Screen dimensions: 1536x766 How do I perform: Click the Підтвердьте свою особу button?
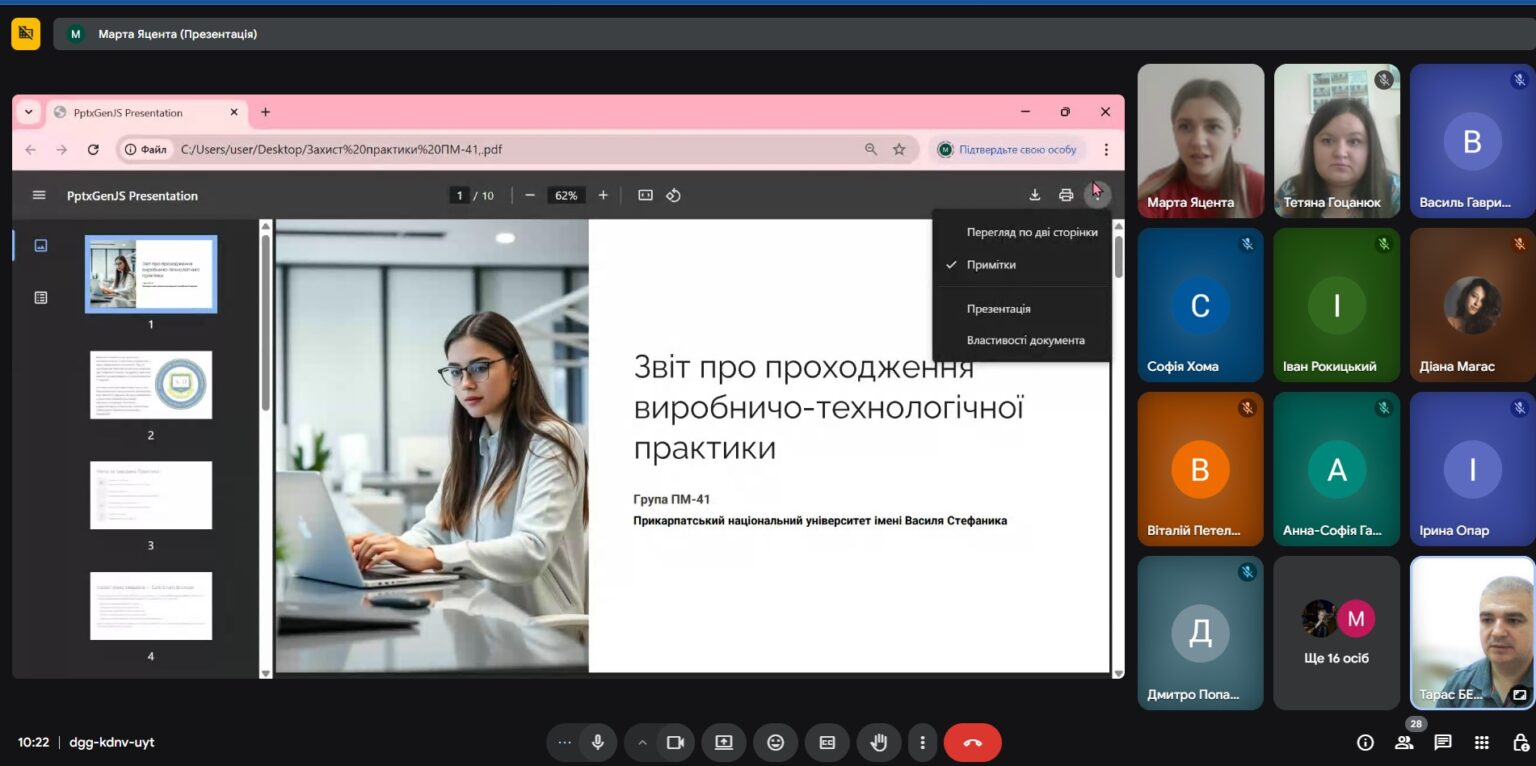point(1007,149)
